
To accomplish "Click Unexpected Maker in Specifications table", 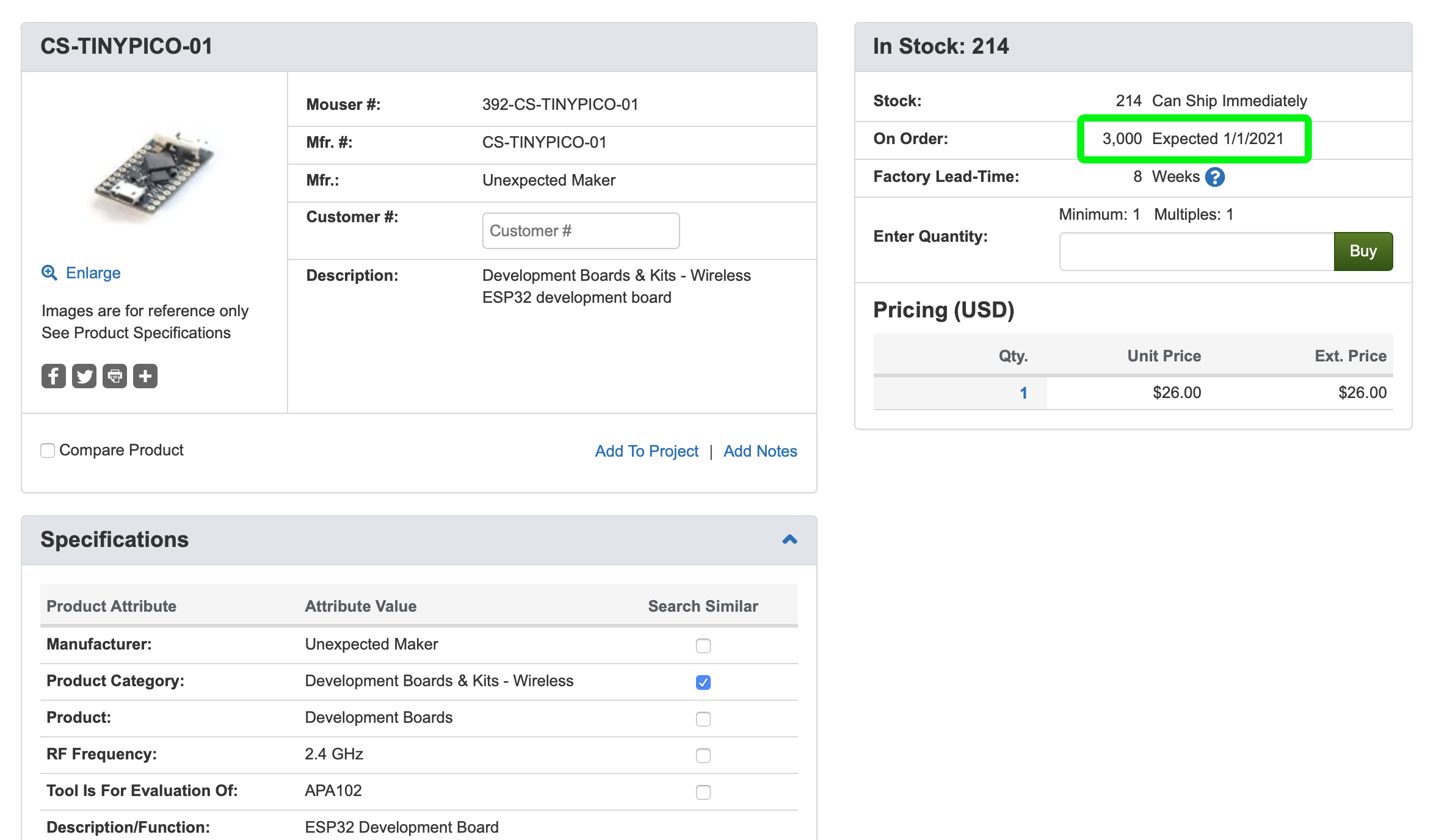I will pyautogui.click(x=371, y=644).
